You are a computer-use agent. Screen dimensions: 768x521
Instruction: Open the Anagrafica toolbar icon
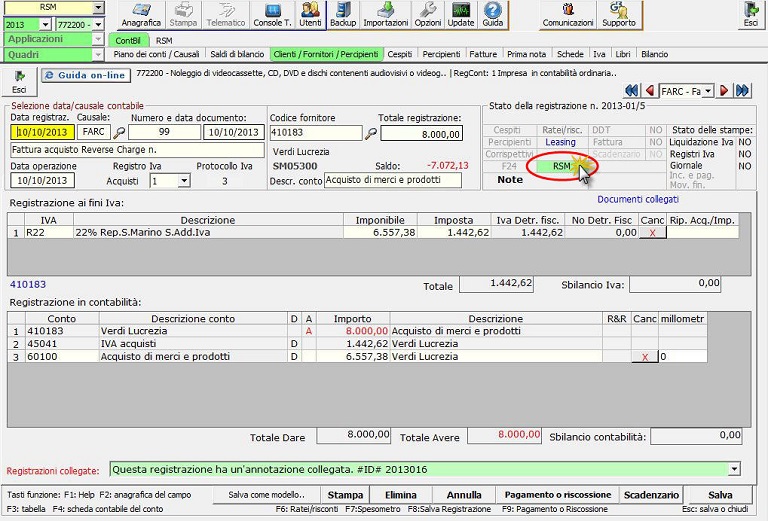tap(141, 15)
